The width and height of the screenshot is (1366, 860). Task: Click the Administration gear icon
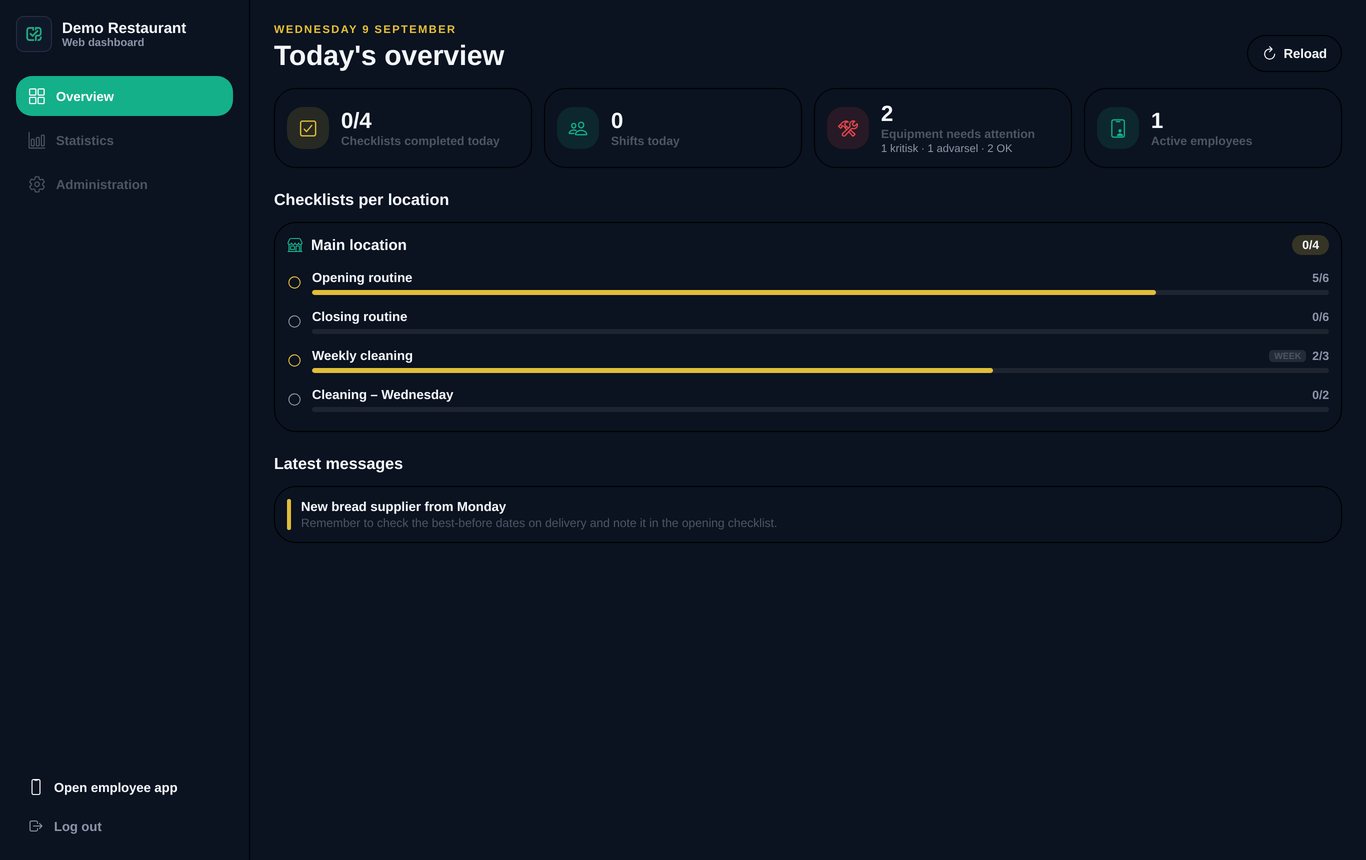[x=37, y=184]
